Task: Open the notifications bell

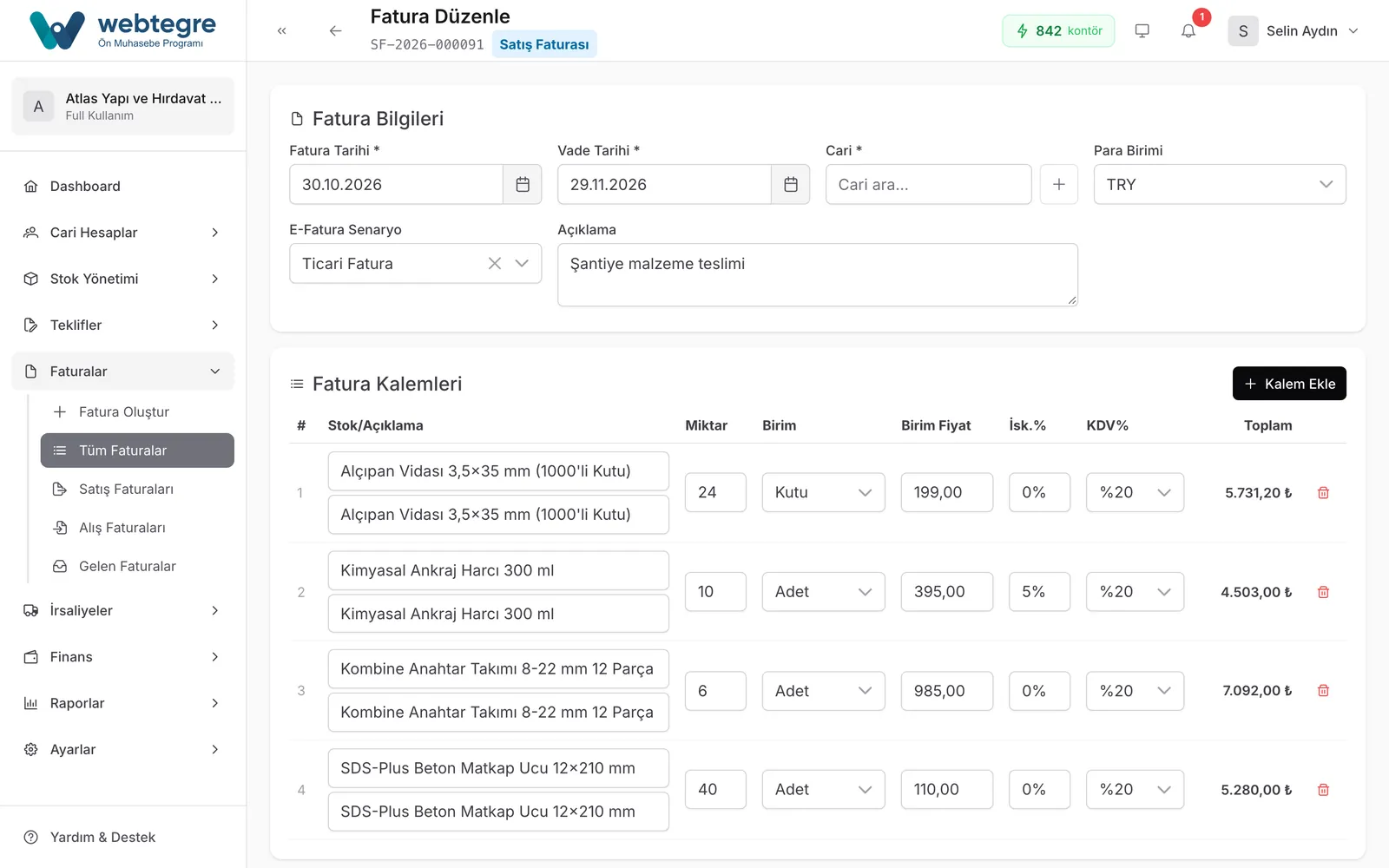Action: click(x=1188, y=30)
